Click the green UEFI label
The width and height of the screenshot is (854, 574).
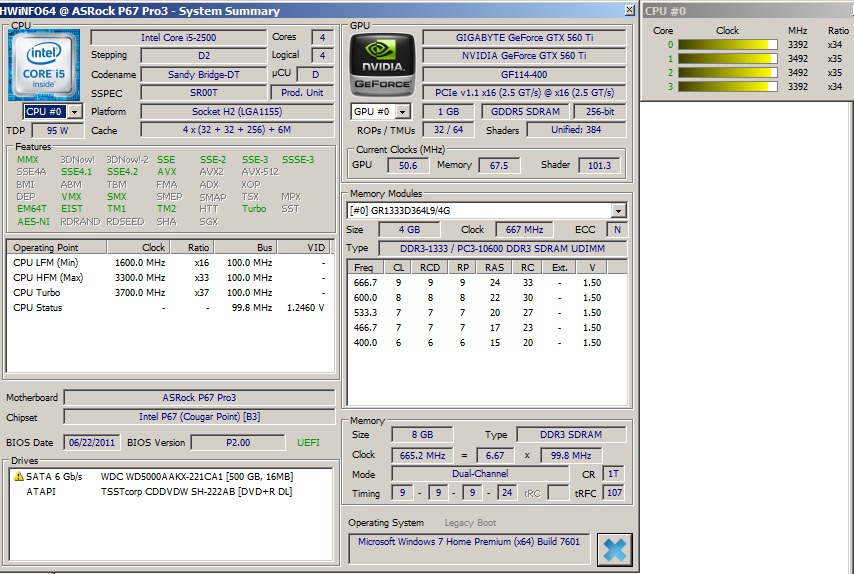308,443
